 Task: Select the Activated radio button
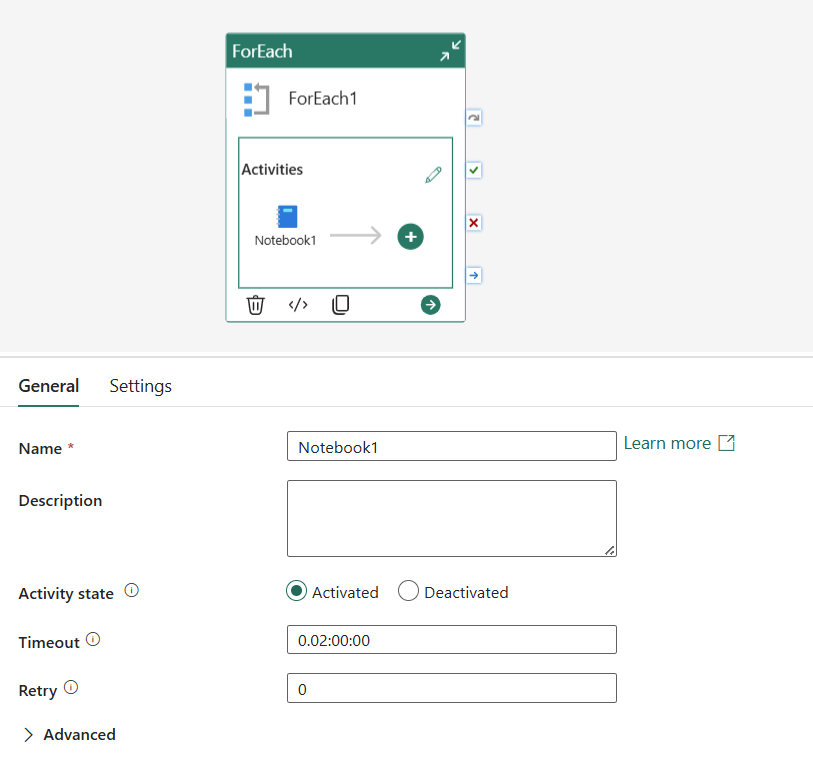[x=296, y=592]
